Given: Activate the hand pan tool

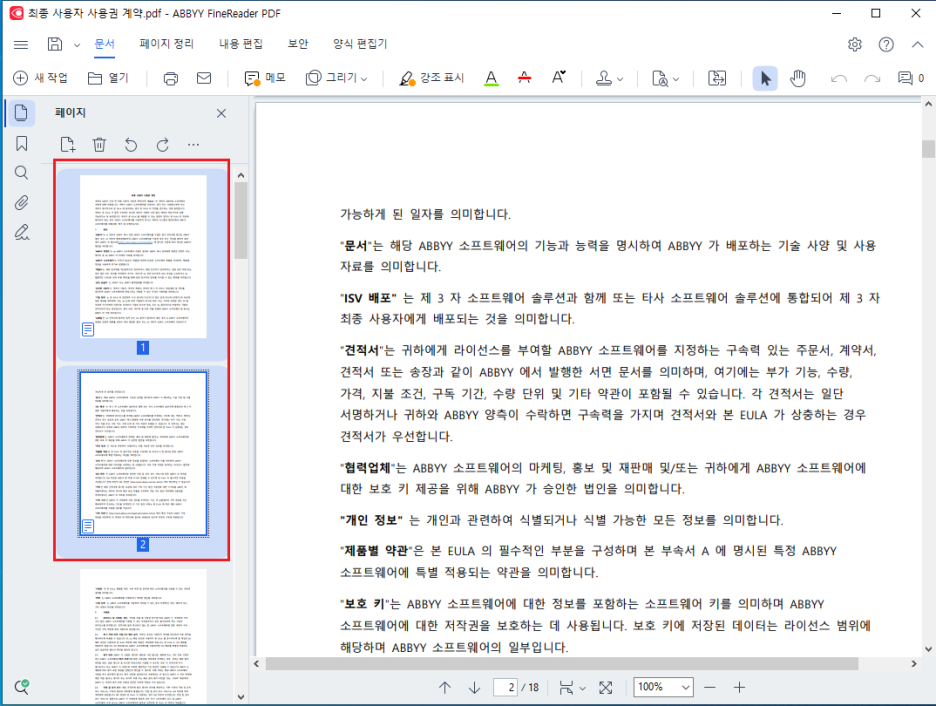Looking at the screenshot, I should (798, 78).
